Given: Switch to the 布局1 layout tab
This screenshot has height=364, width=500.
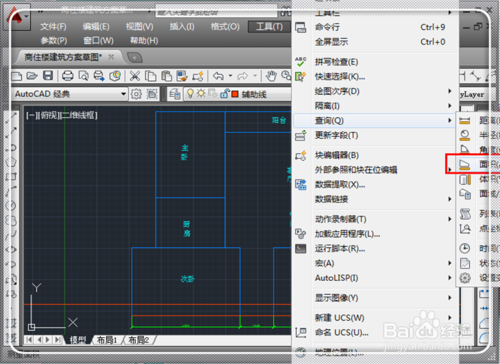Looking at the screenshot, I should click(107, 340).
